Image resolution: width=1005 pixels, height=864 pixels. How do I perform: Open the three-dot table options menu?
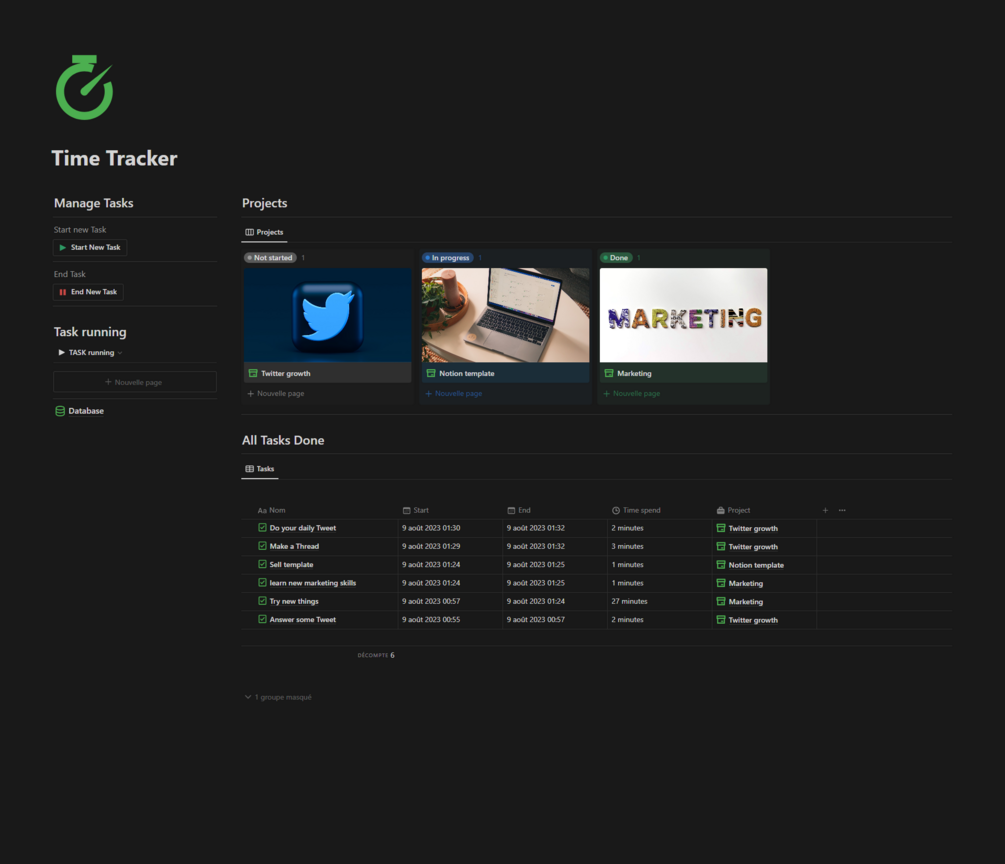[842, 510]
